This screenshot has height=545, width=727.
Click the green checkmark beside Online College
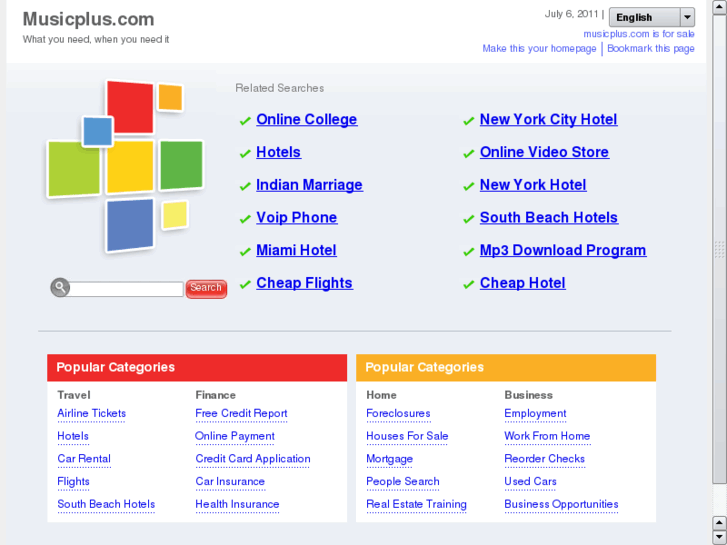(245, 121)
